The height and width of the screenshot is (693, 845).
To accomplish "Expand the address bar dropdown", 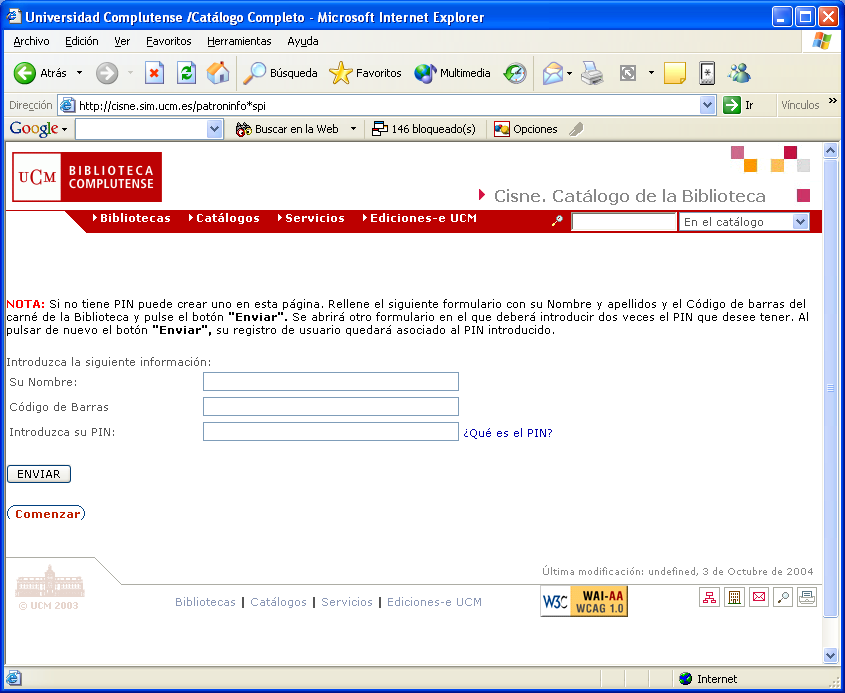I will 707,105.
